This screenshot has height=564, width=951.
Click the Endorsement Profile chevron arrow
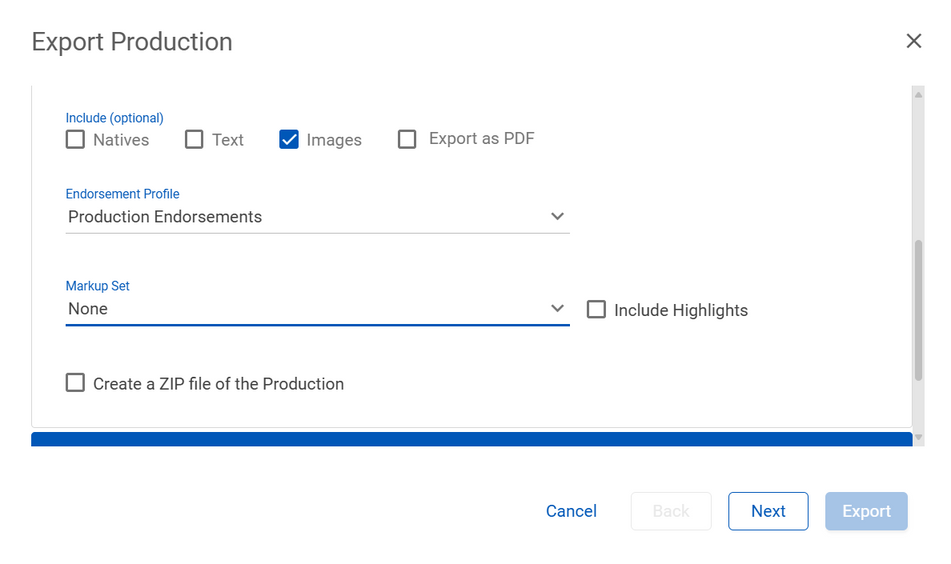557,216
